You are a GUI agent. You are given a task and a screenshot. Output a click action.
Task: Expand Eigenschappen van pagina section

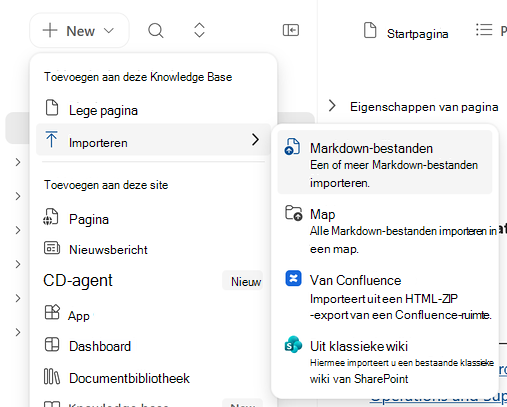(x=332, y=106)
